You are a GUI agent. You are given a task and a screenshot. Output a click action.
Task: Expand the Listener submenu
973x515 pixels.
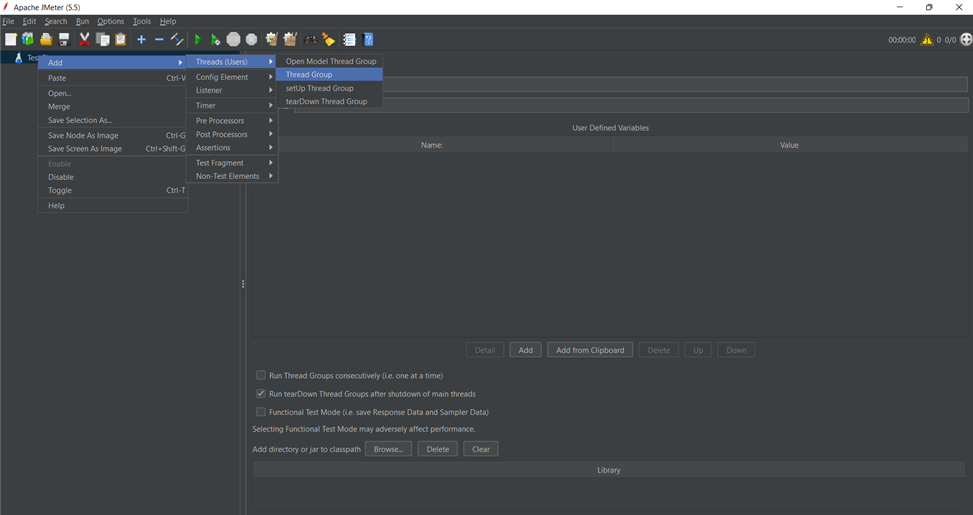pyautogui.click(x=232, y=90)
